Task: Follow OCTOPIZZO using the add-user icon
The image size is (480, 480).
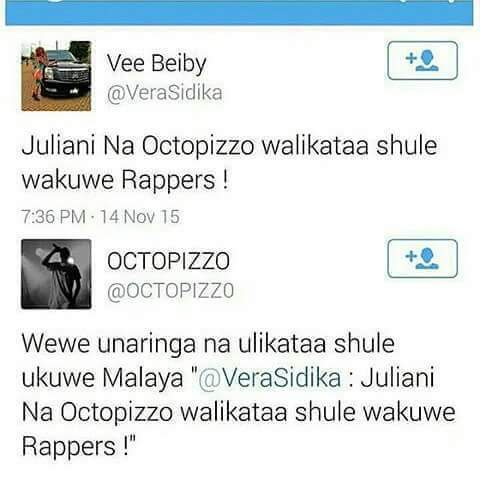Action: click(422, 258)
